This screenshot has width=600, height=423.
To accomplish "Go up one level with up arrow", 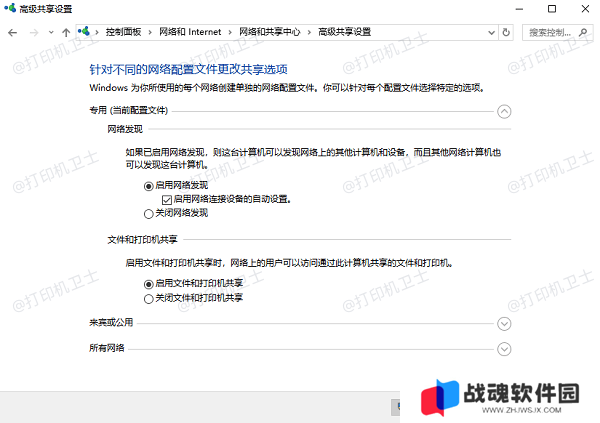I will (x=66, y=33).
